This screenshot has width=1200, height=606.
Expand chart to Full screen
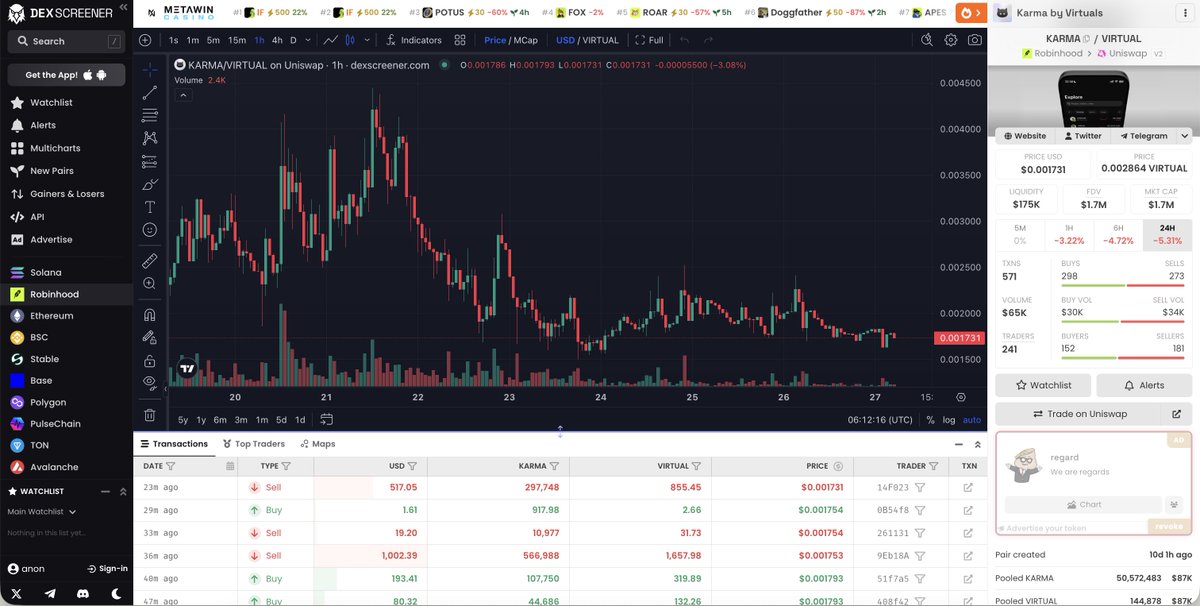click(648, 40)
